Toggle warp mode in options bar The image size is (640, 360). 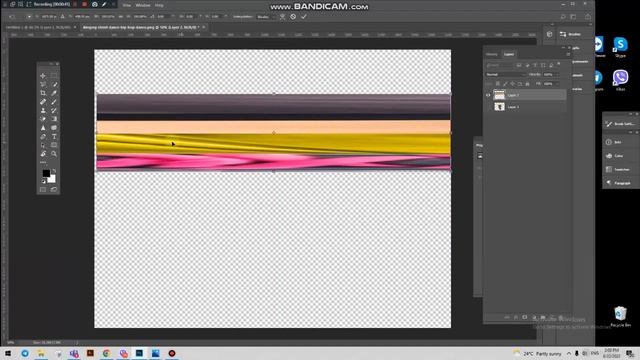tap(282, 17)
